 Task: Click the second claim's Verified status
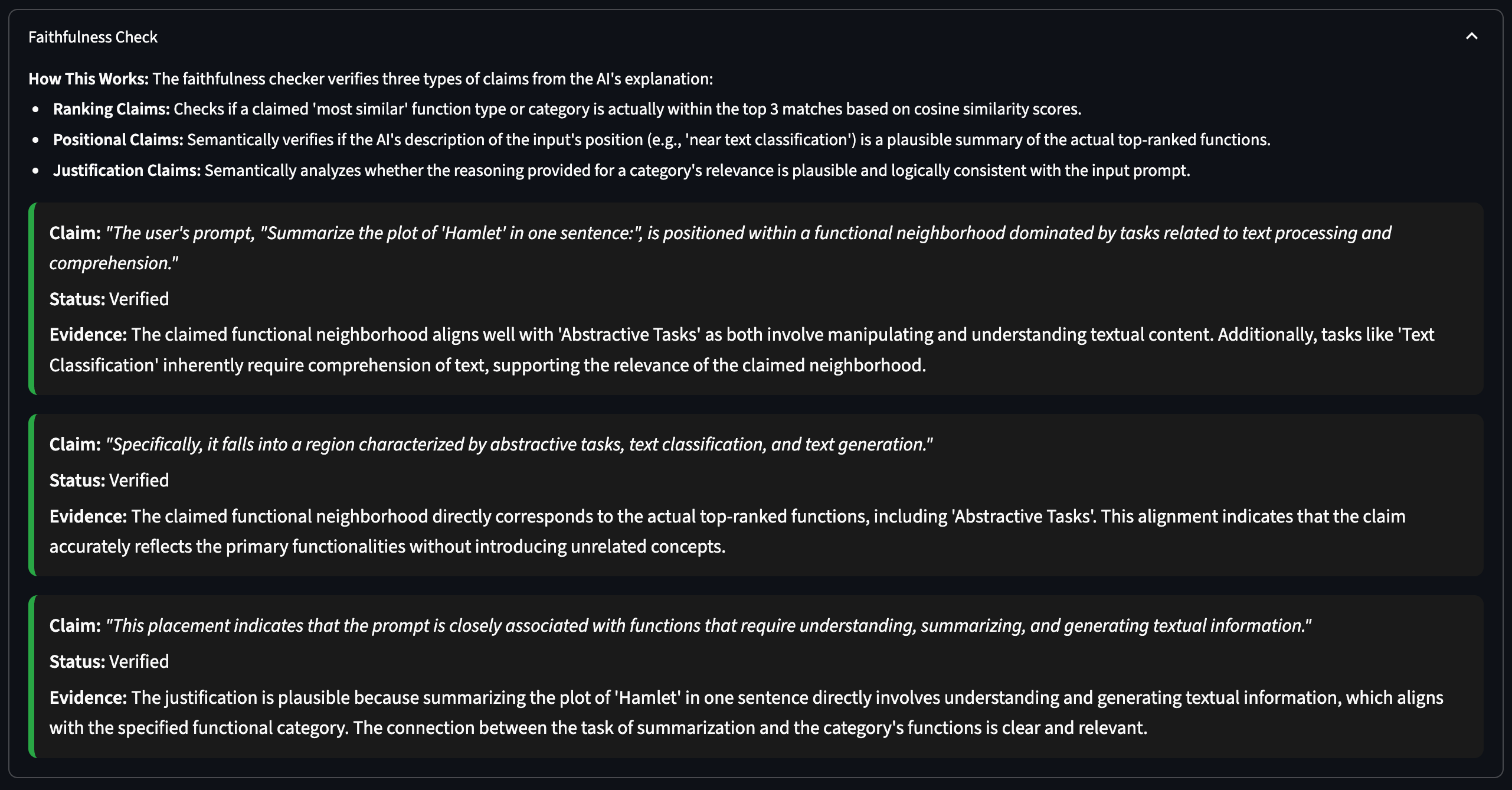click(x=139, y=481)
